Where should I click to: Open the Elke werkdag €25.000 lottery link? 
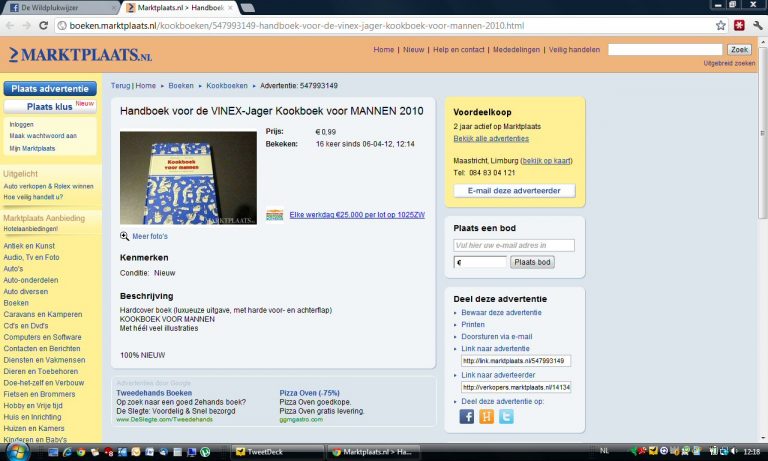click(x=357, y=215)
